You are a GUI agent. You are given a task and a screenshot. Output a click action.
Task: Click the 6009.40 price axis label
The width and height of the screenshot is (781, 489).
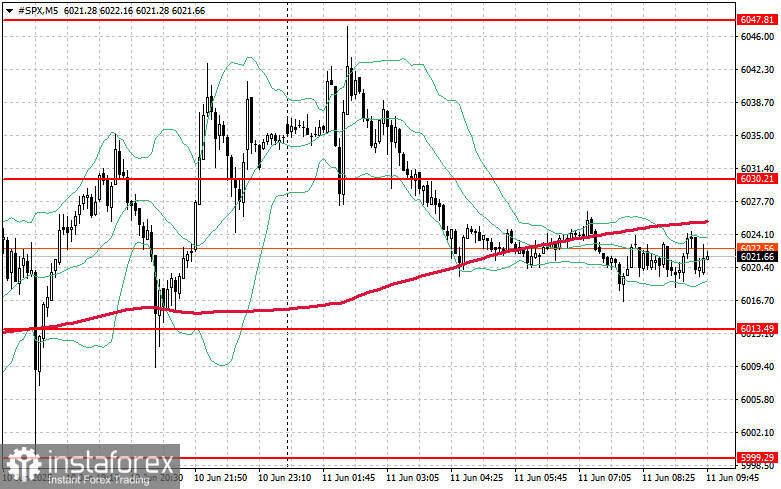tap(757, 367)
